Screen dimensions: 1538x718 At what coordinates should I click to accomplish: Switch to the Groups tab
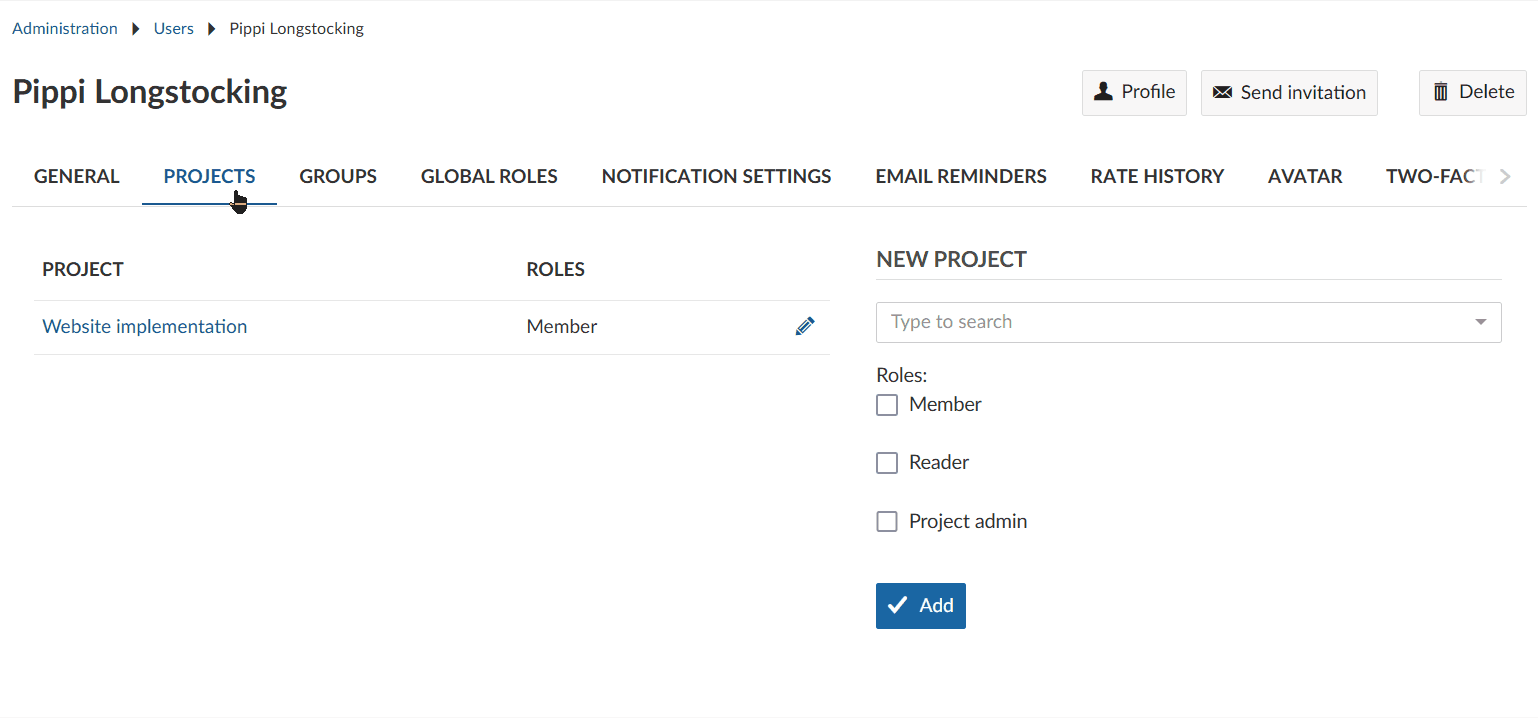pos(338,176)
